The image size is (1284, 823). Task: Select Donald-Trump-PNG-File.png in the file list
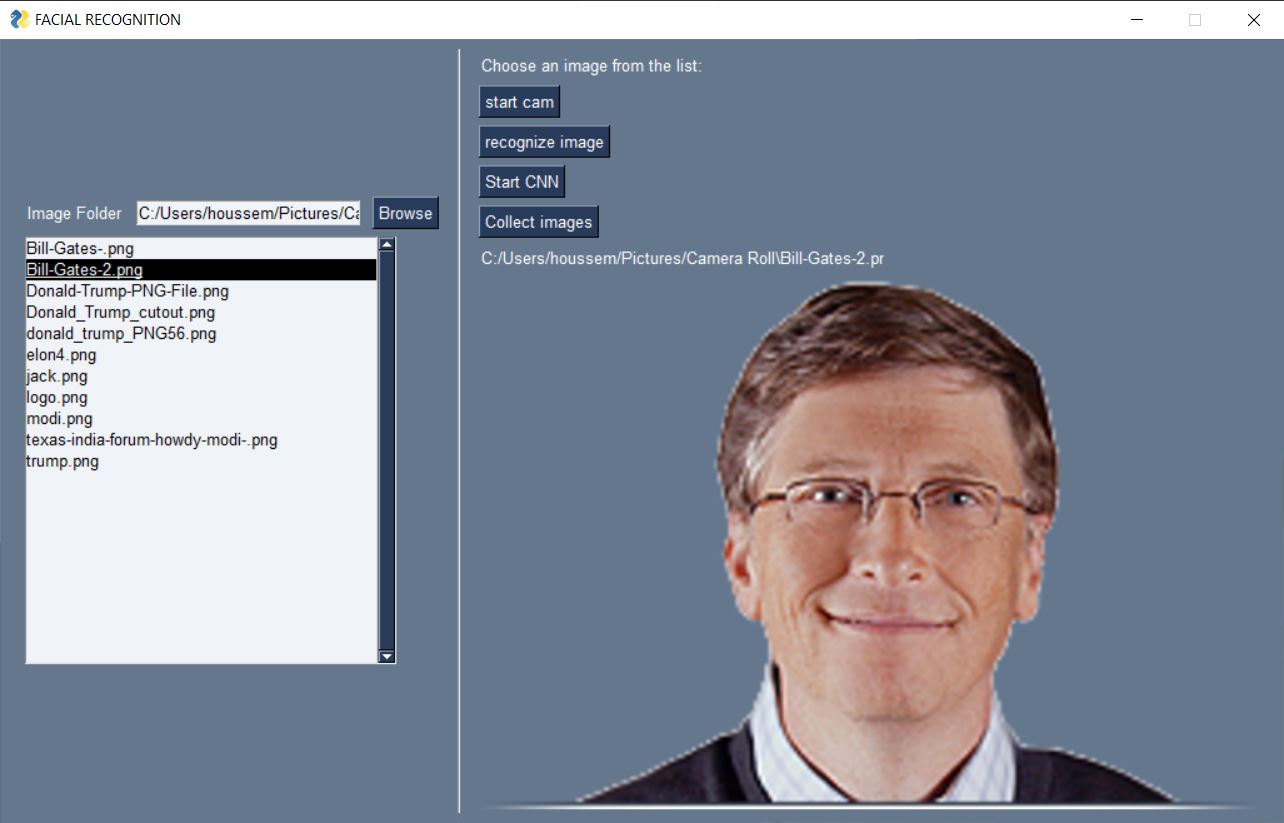tap(127, 290)
